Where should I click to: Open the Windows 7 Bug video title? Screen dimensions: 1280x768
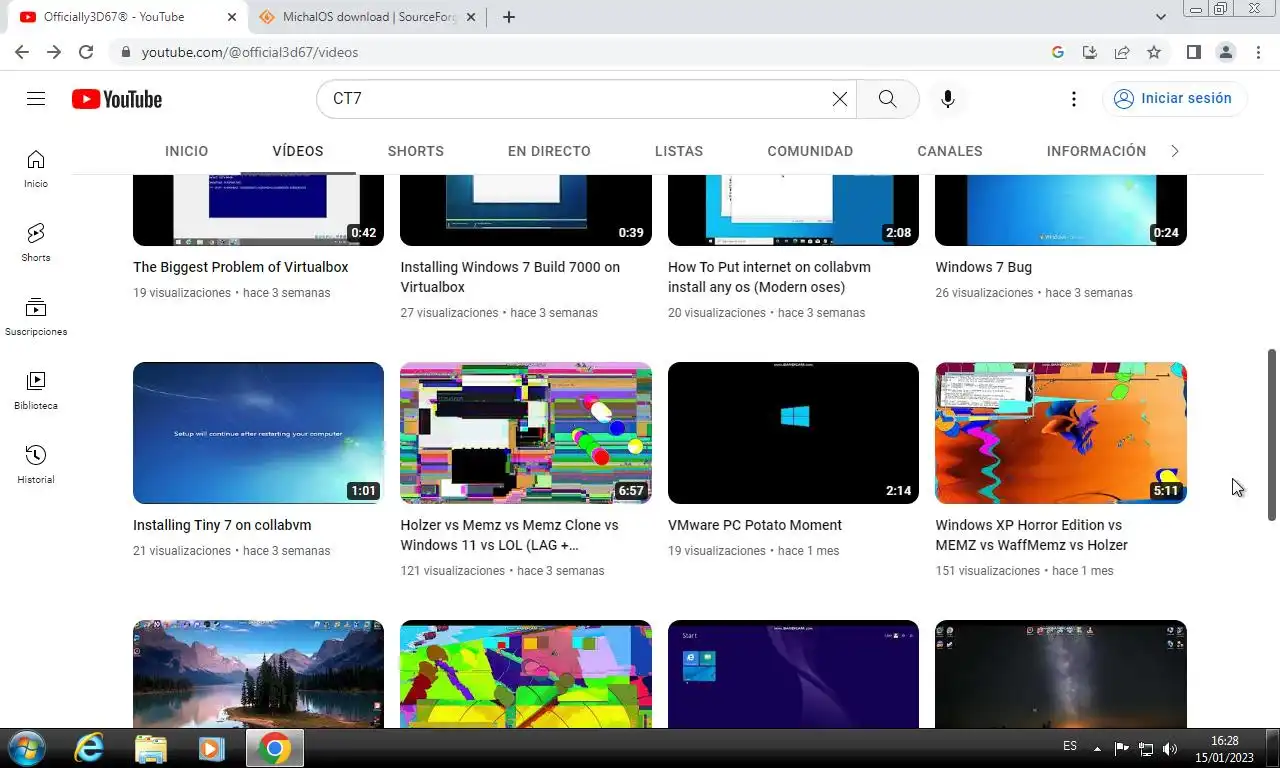(983, 267)
